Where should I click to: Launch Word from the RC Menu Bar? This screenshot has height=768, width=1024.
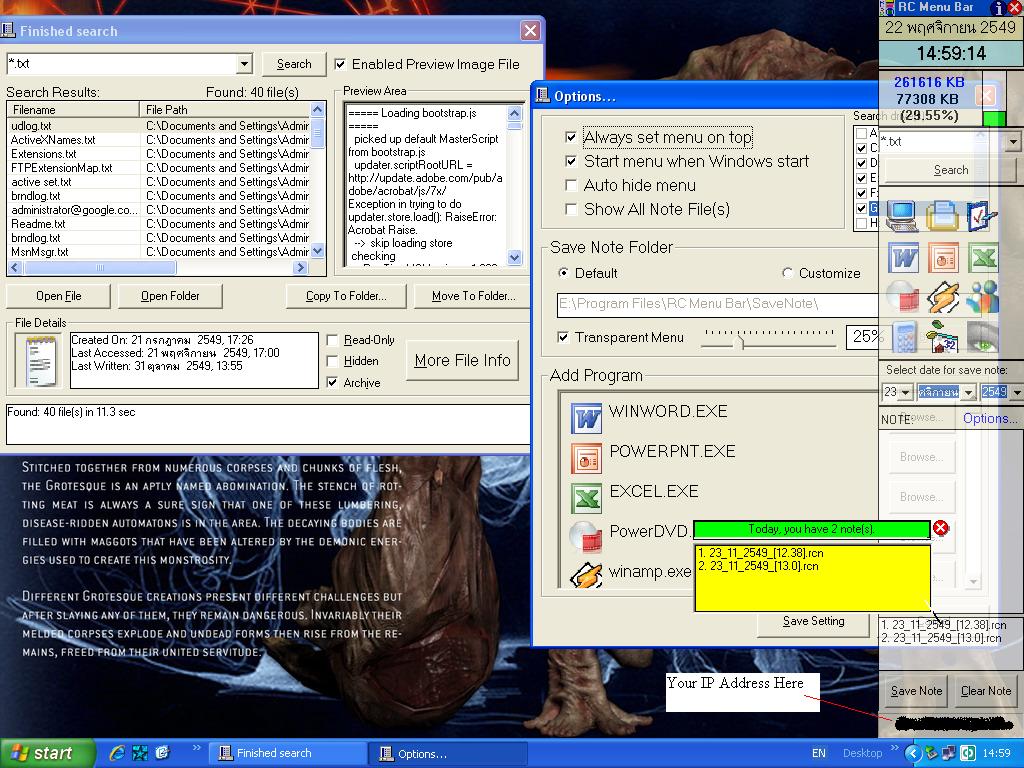(x=903, y=257)
